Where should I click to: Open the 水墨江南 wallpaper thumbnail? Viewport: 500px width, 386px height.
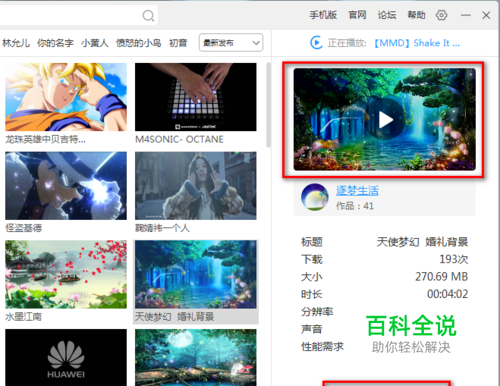coord(66,274)
